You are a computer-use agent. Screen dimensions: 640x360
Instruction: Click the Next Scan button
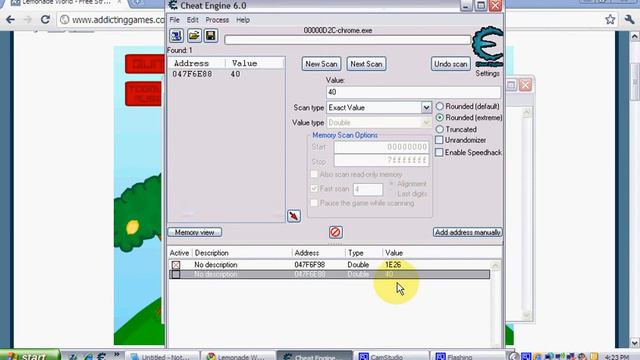click(366, 64)
